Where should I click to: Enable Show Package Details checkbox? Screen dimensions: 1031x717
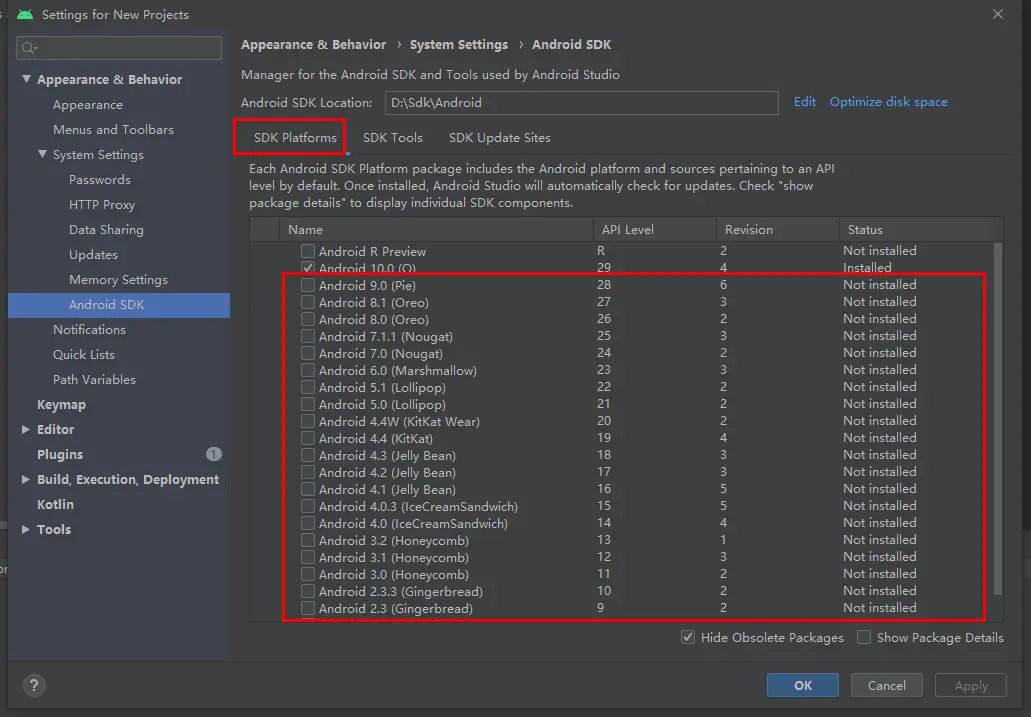tap(864, 637)
